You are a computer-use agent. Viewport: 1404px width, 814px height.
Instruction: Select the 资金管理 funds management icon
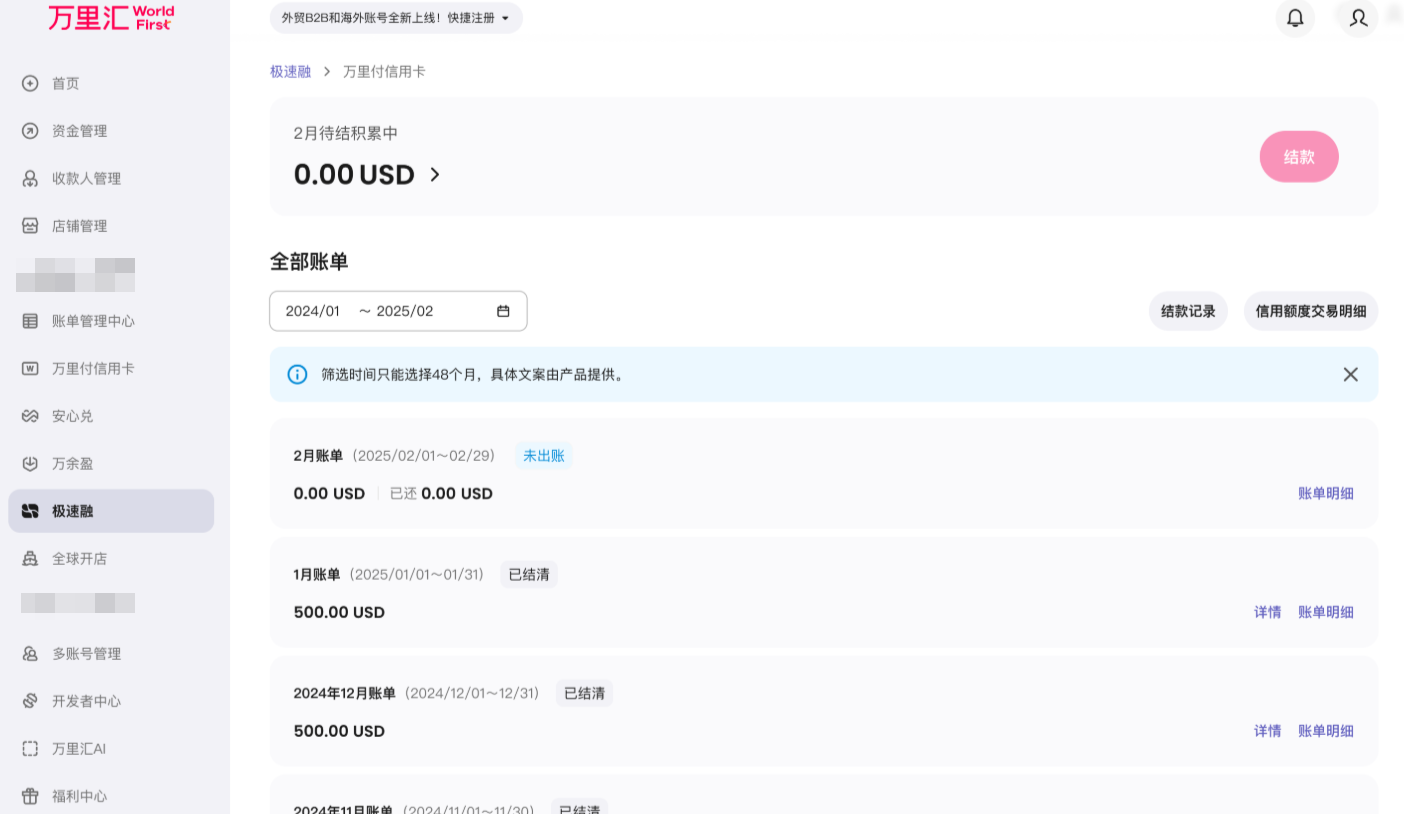click(x=30, y=130)
